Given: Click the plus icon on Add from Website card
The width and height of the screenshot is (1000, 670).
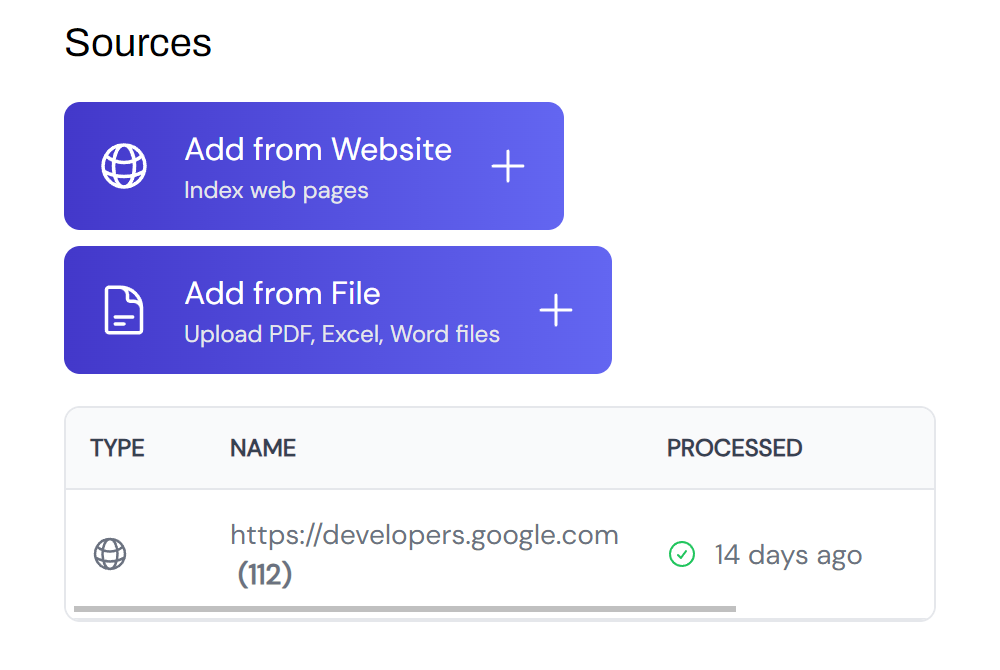Looking at the screenshot, I should pyautogui.click(x=508, y=166).
